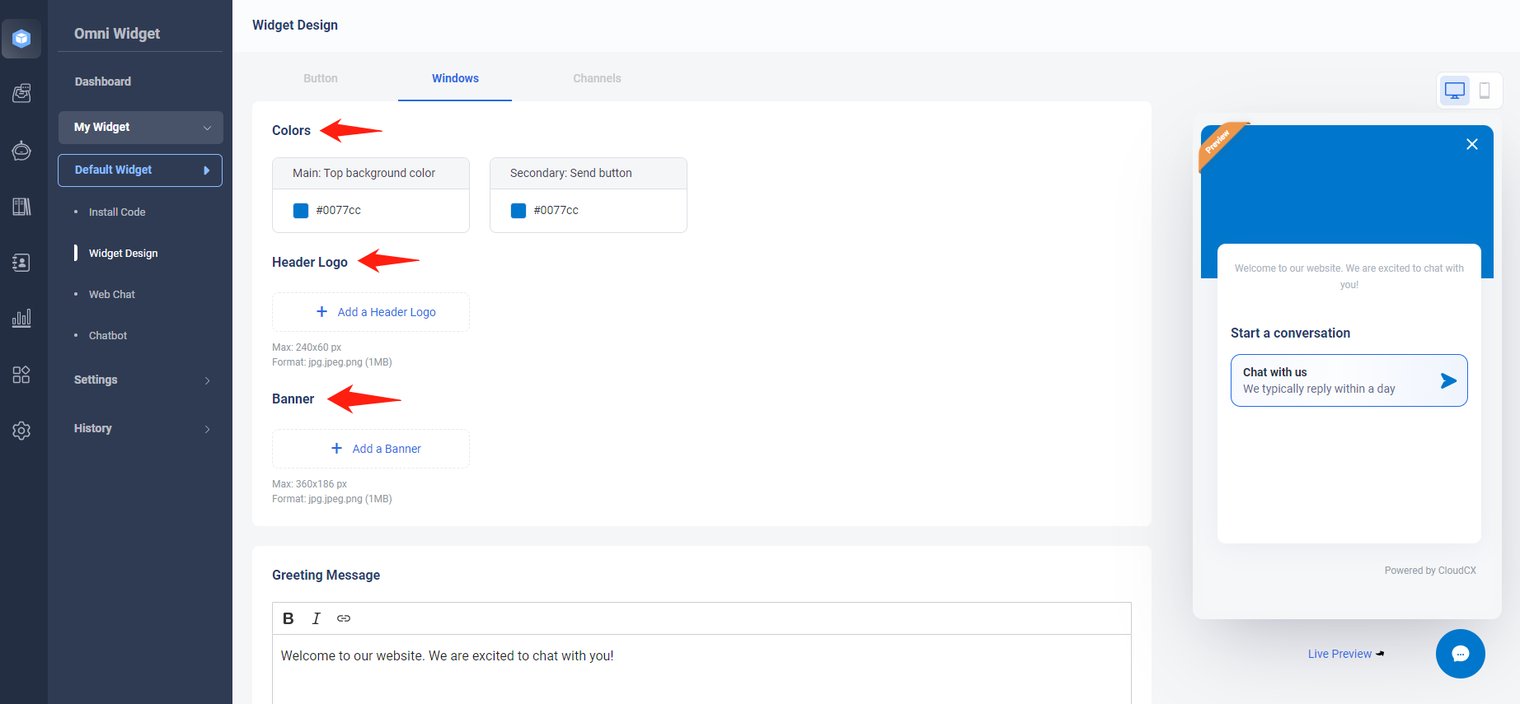Open the knowledge base books sidebar icon
The width and height of the screenshot is (1520, 704).
click(21, 206)
